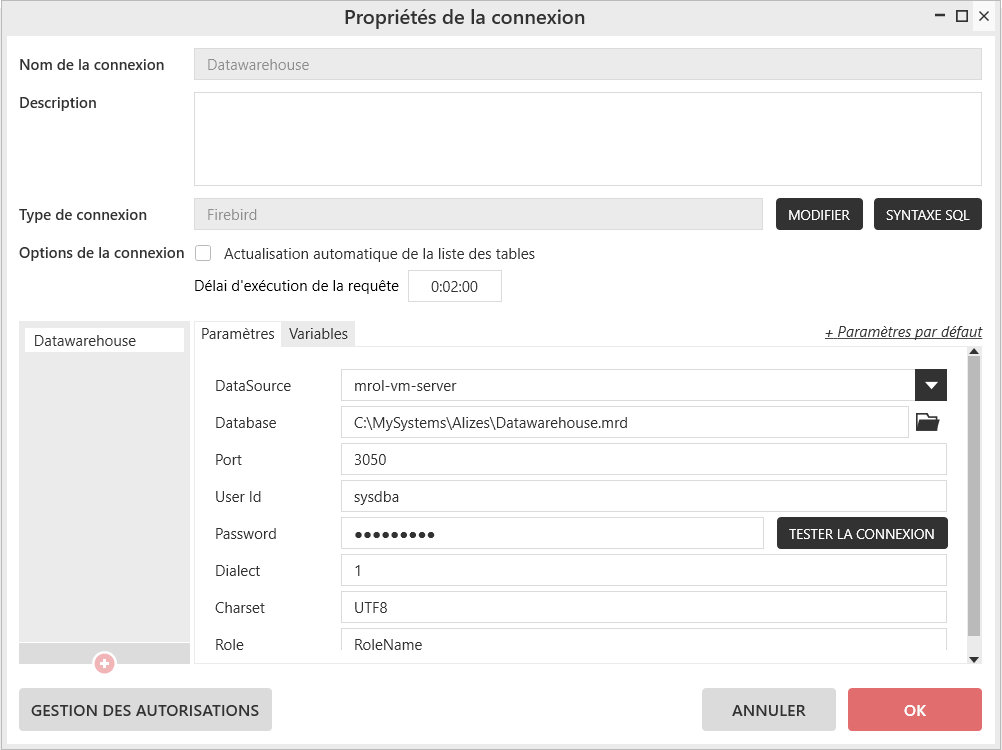Click the Paramètres par défaut link
Screen dimensions: 1002x750
tap(903, 332)
